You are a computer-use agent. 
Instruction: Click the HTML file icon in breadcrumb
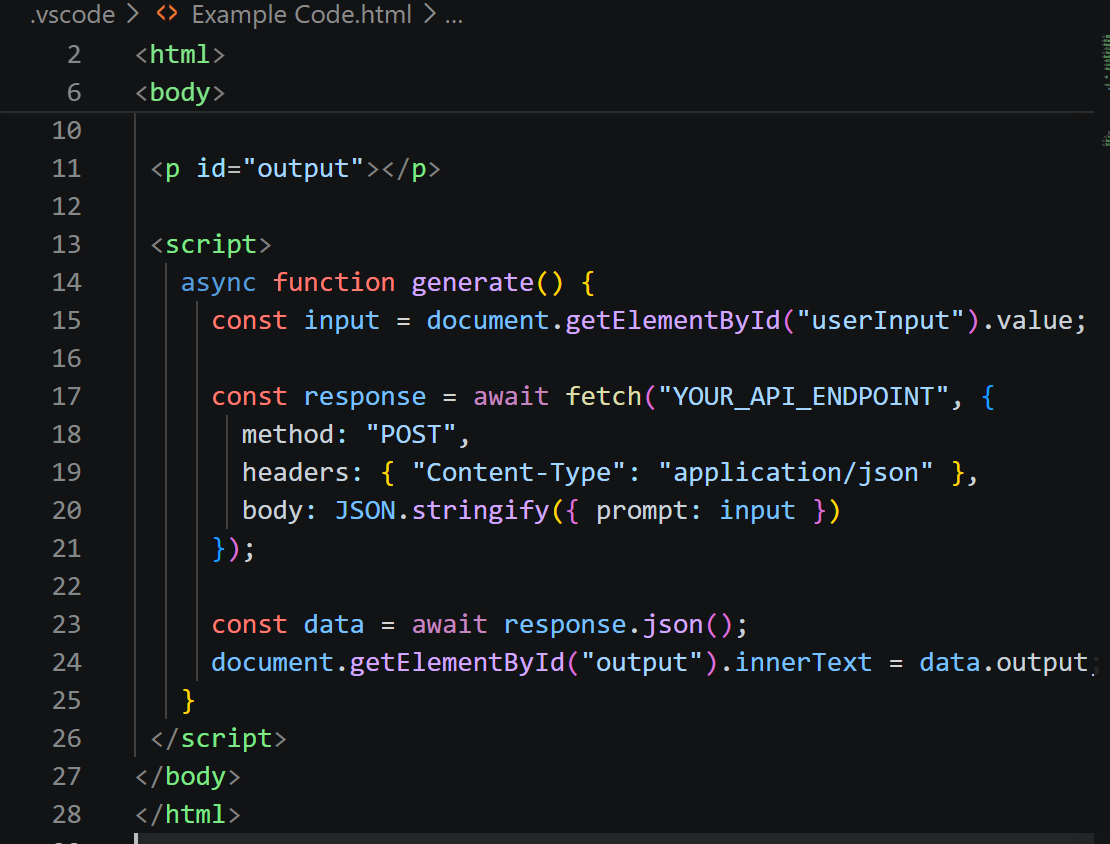pos(167,16)
